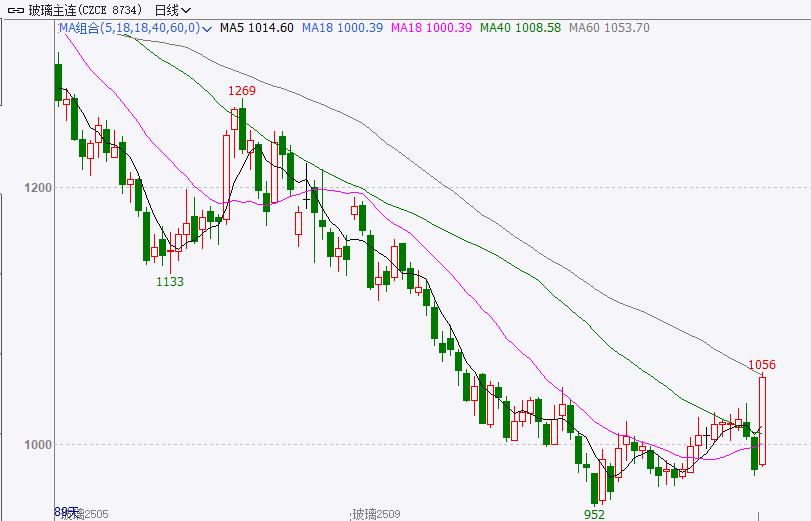Click the 玻璃2509 contract label on time axis

pyautogui.click(x=377, y=514)
